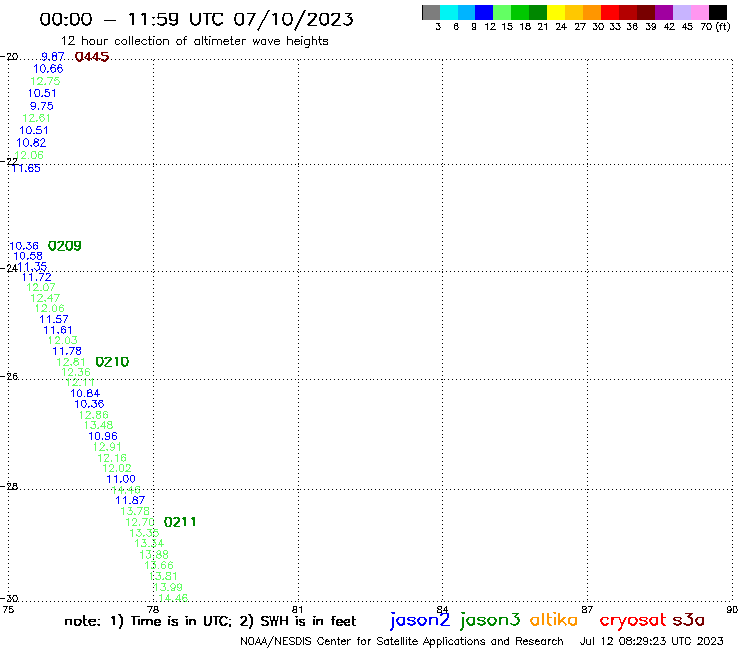Click the note about UTC and feet
The width and height of the screenshot is (740, 650).
210,621
